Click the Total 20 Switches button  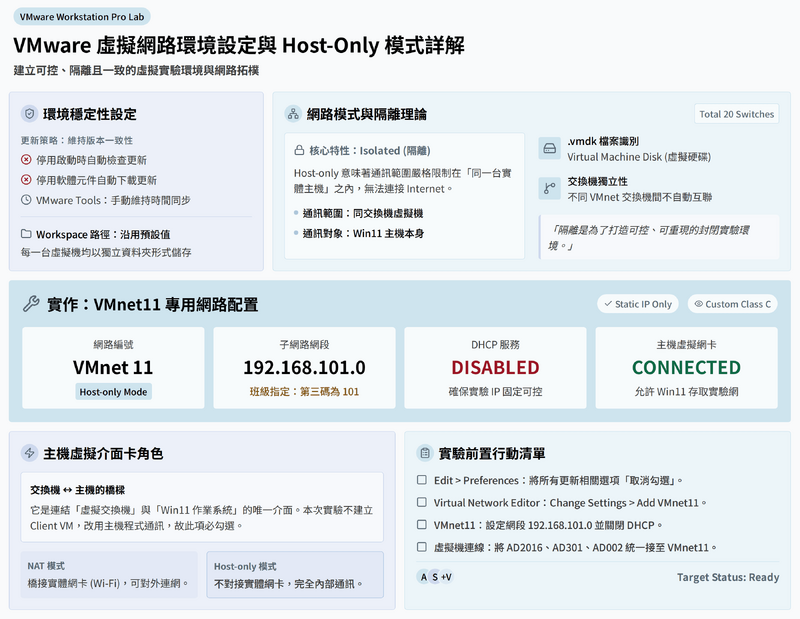[736, 114]
